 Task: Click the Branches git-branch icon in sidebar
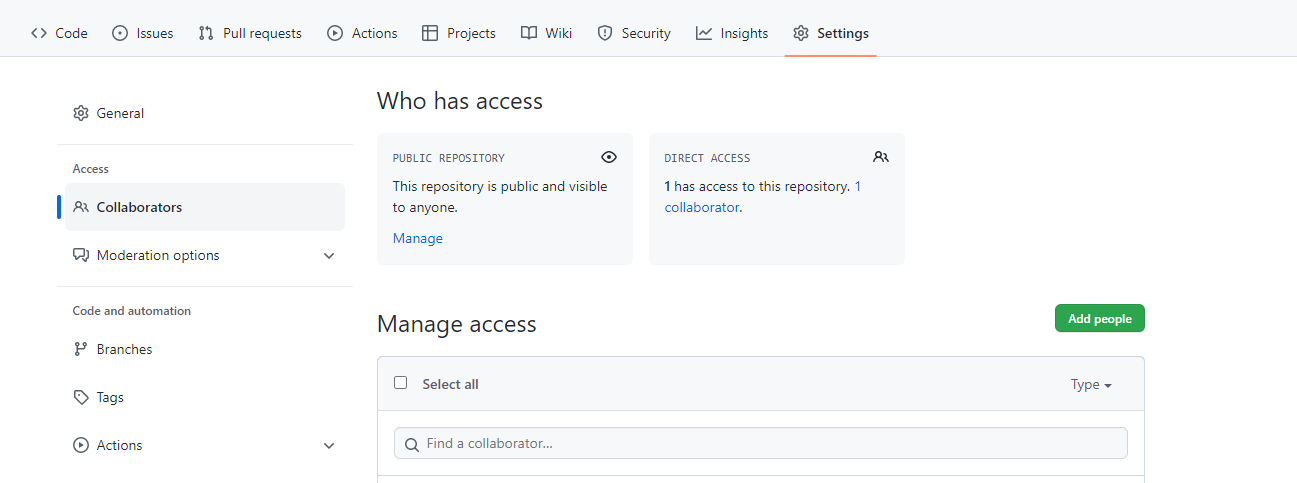click(x=81, y=349)
